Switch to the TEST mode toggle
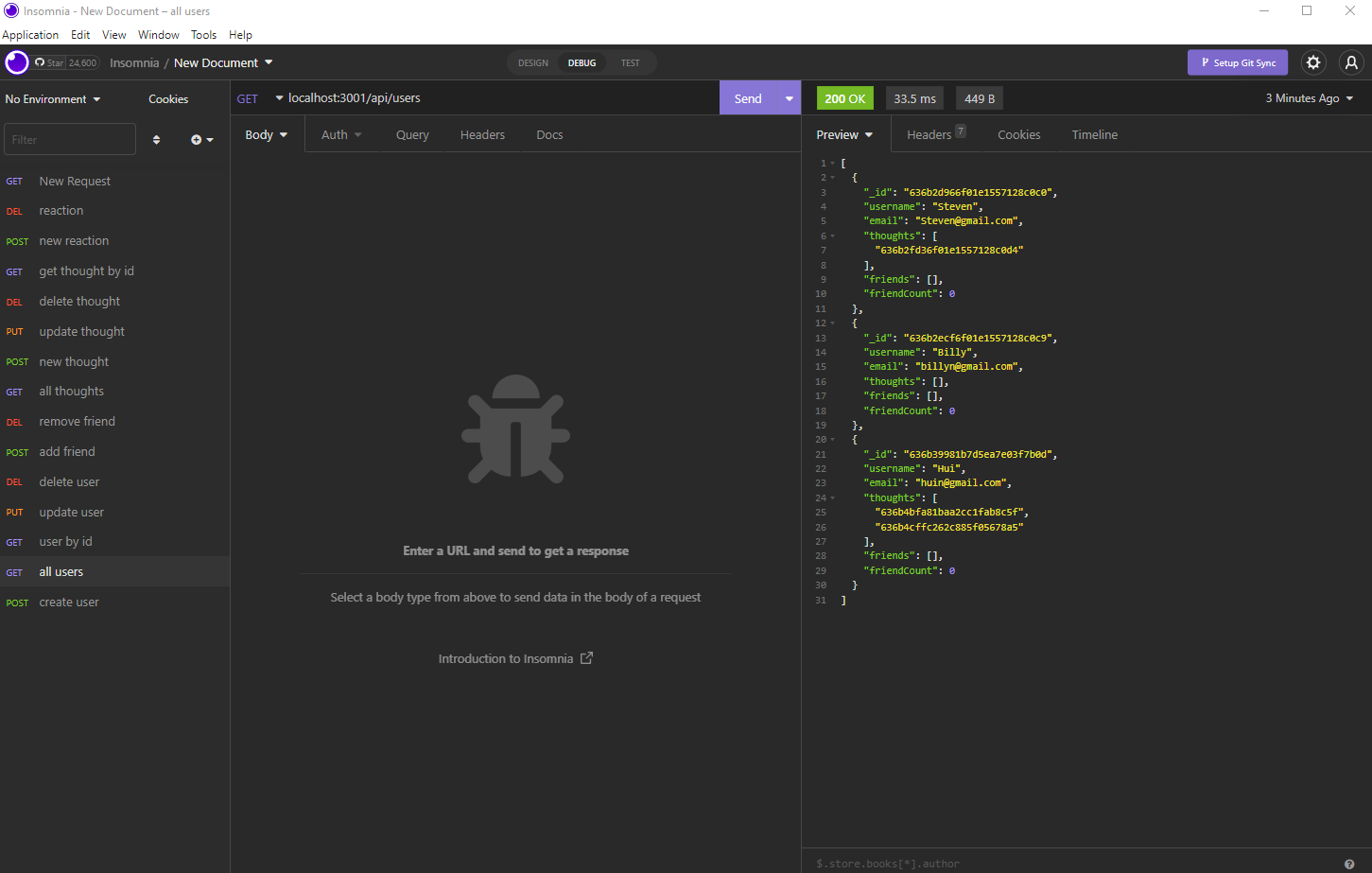This screenshot has width=1372, height=873. point(631,62)
